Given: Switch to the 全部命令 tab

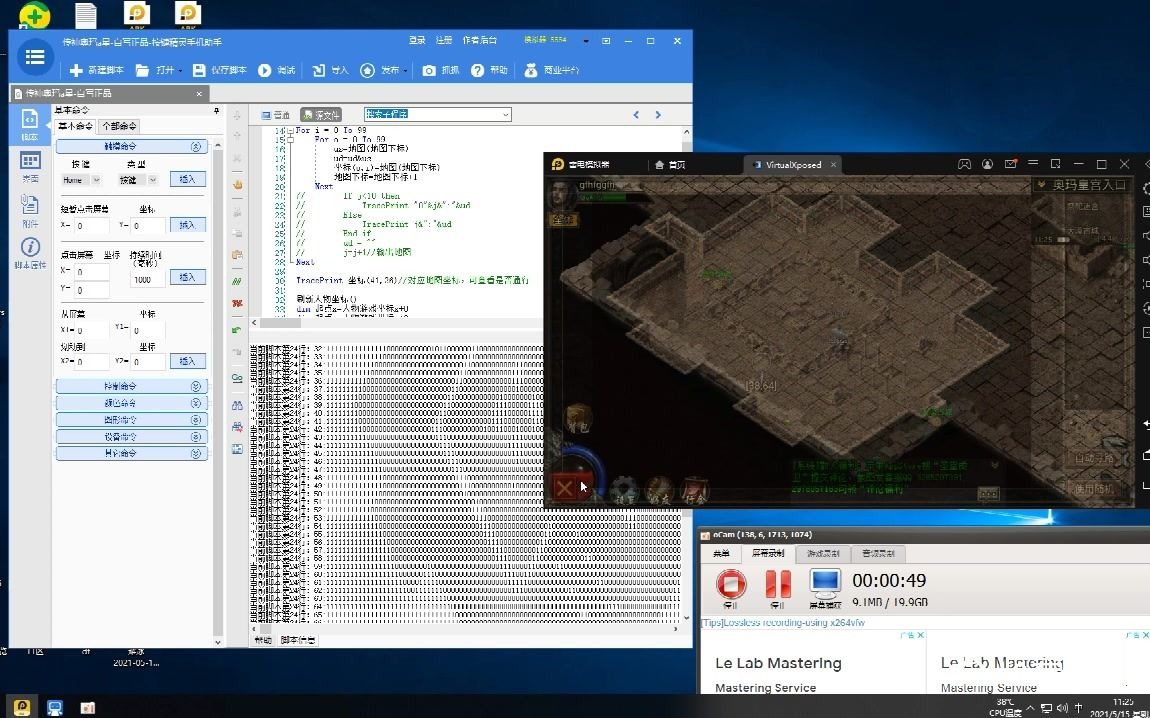Looking at the screenshot, I should click(119, 126).
